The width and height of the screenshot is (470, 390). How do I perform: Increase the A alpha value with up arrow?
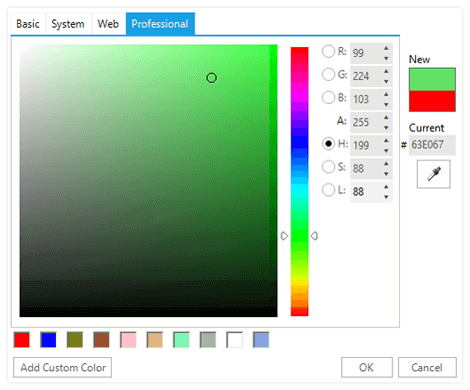click(386, 118)
